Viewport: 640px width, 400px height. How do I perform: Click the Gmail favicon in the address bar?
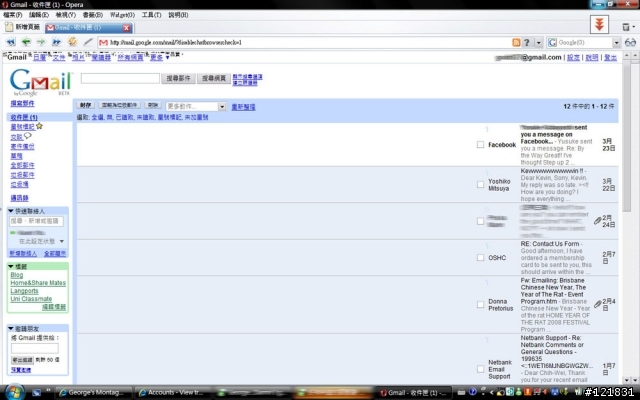pyautogui.click(x=104, y=42)
